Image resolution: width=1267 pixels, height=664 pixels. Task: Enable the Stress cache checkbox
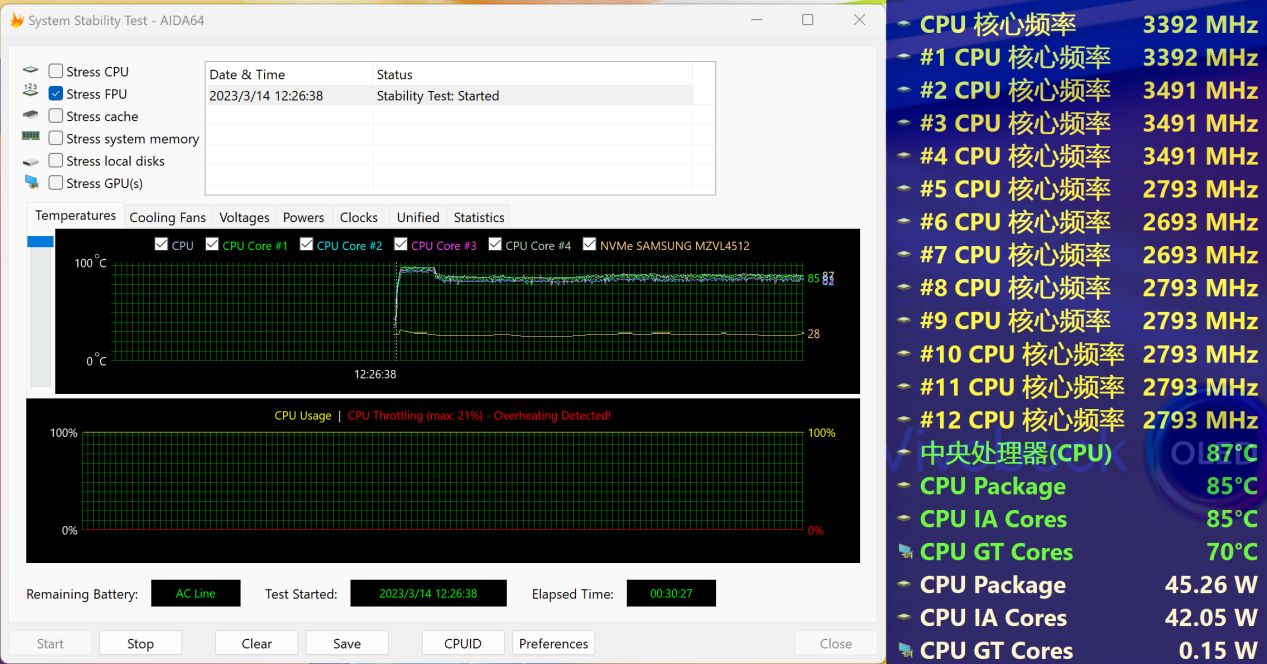[56, 116]
